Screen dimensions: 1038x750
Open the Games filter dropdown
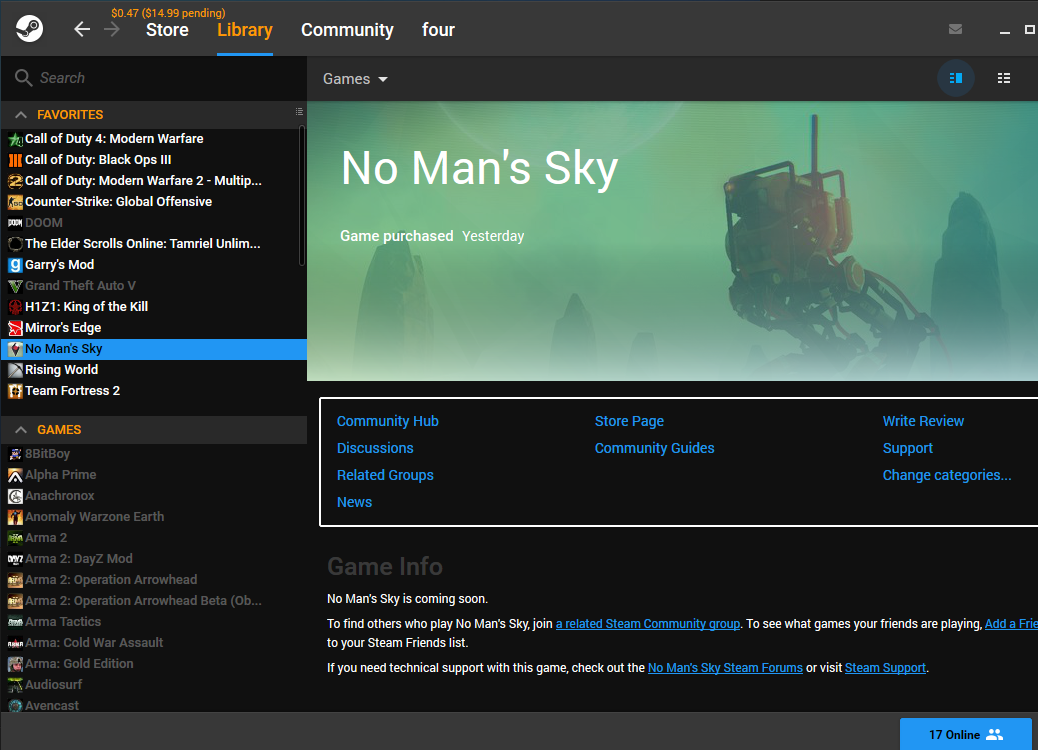tap(355, 79)
